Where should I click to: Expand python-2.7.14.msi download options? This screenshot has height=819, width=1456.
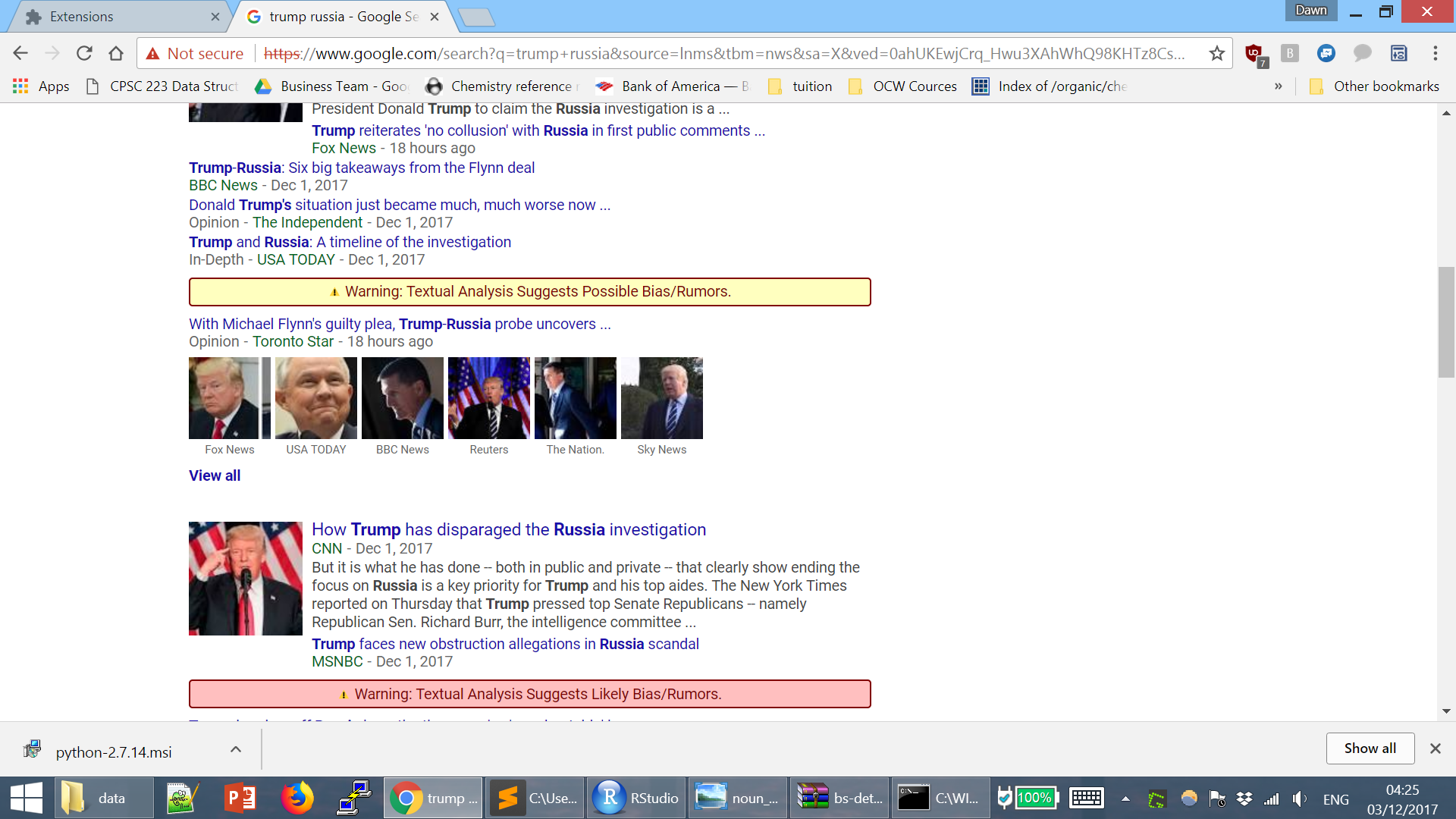[236, 749]
